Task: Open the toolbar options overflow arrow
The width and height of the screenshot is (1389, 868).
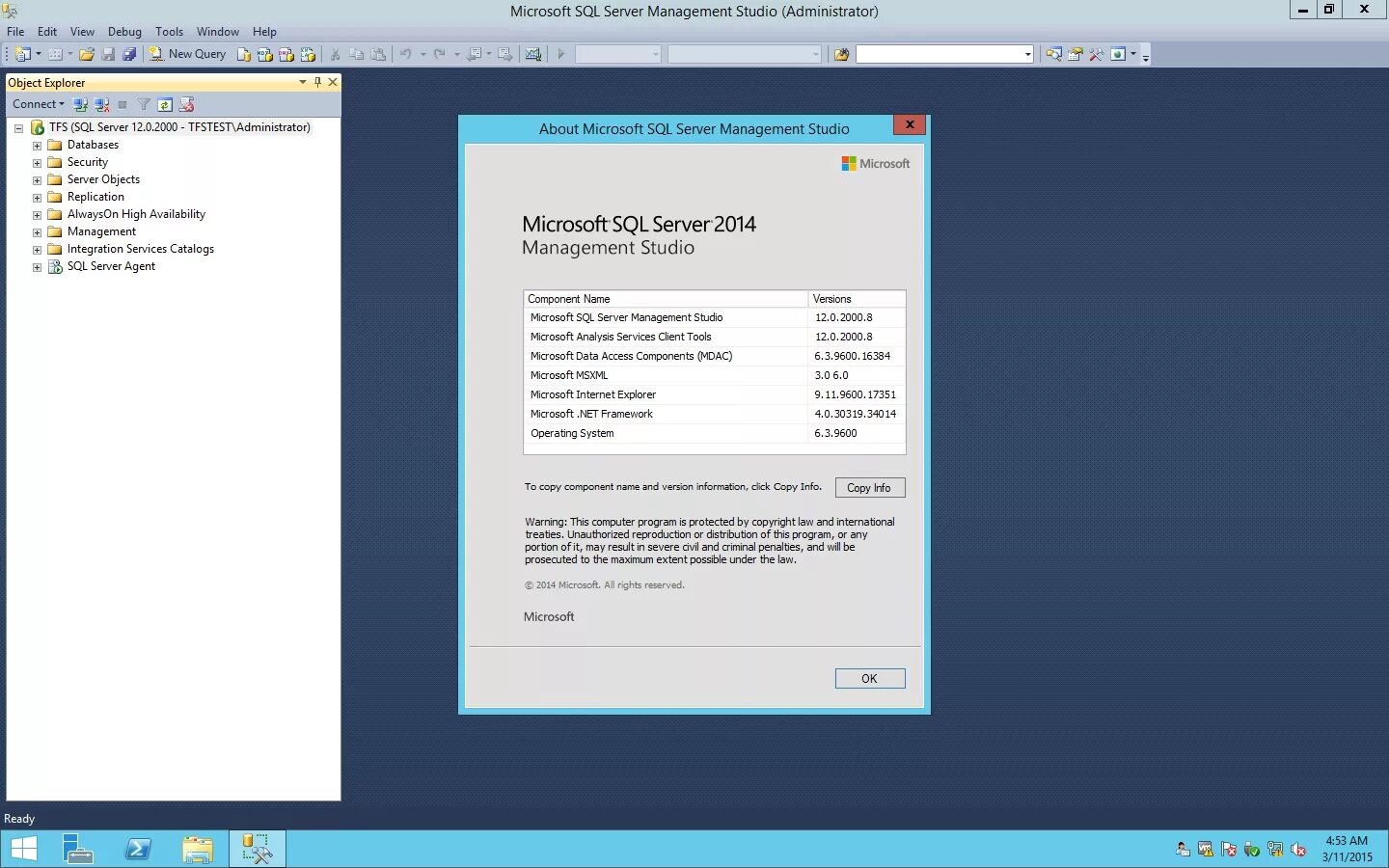Action: coord(1146,56)
